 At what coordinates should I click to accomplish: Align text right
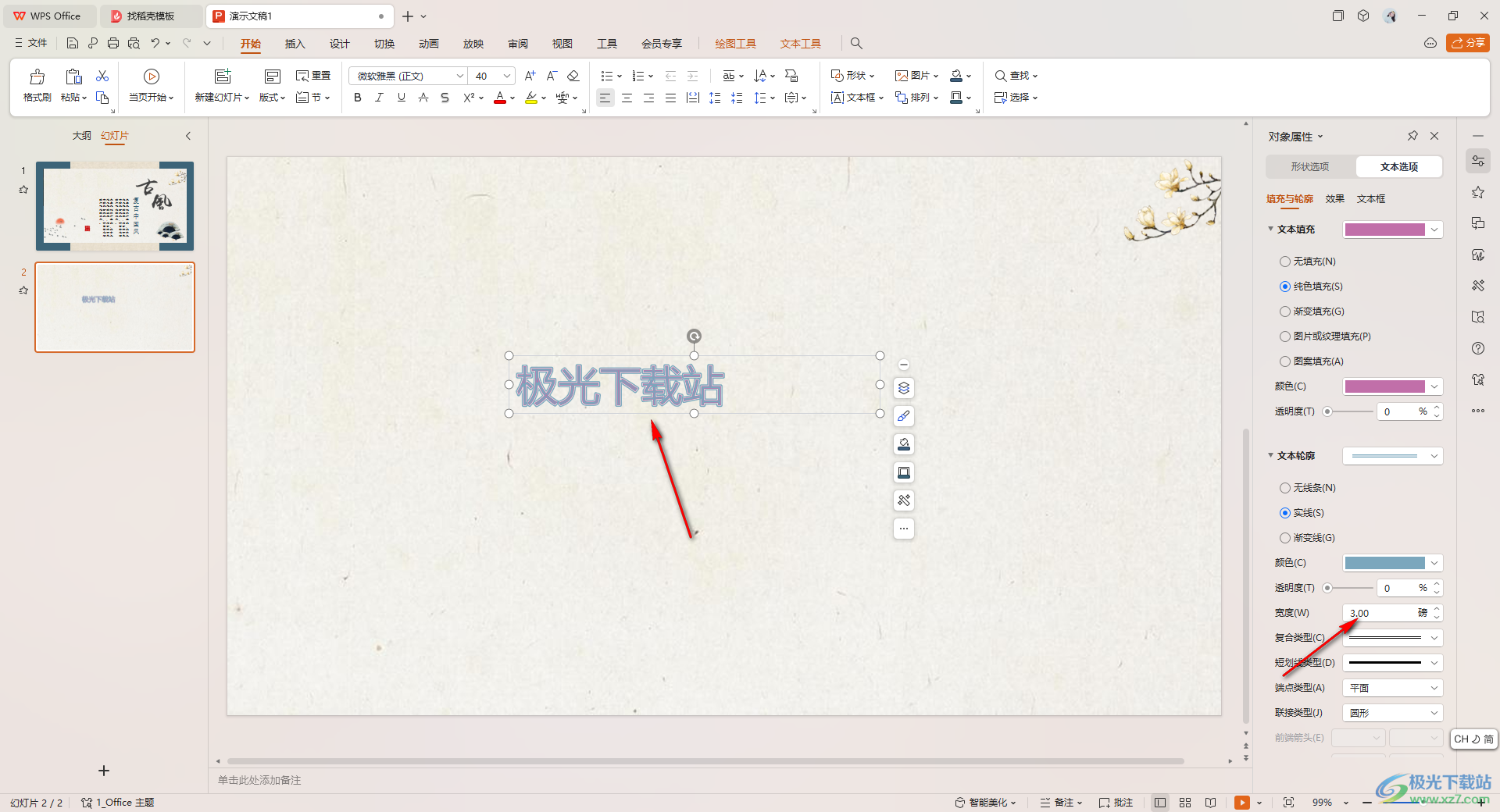pos(648,98)
